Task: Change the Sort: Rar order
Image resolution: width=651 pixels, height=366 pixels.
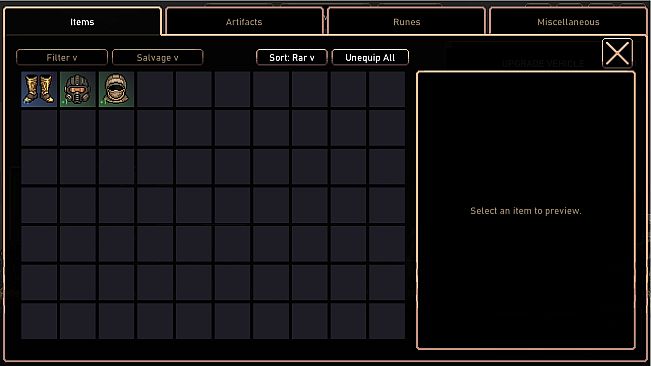Action: pos(292,57)
